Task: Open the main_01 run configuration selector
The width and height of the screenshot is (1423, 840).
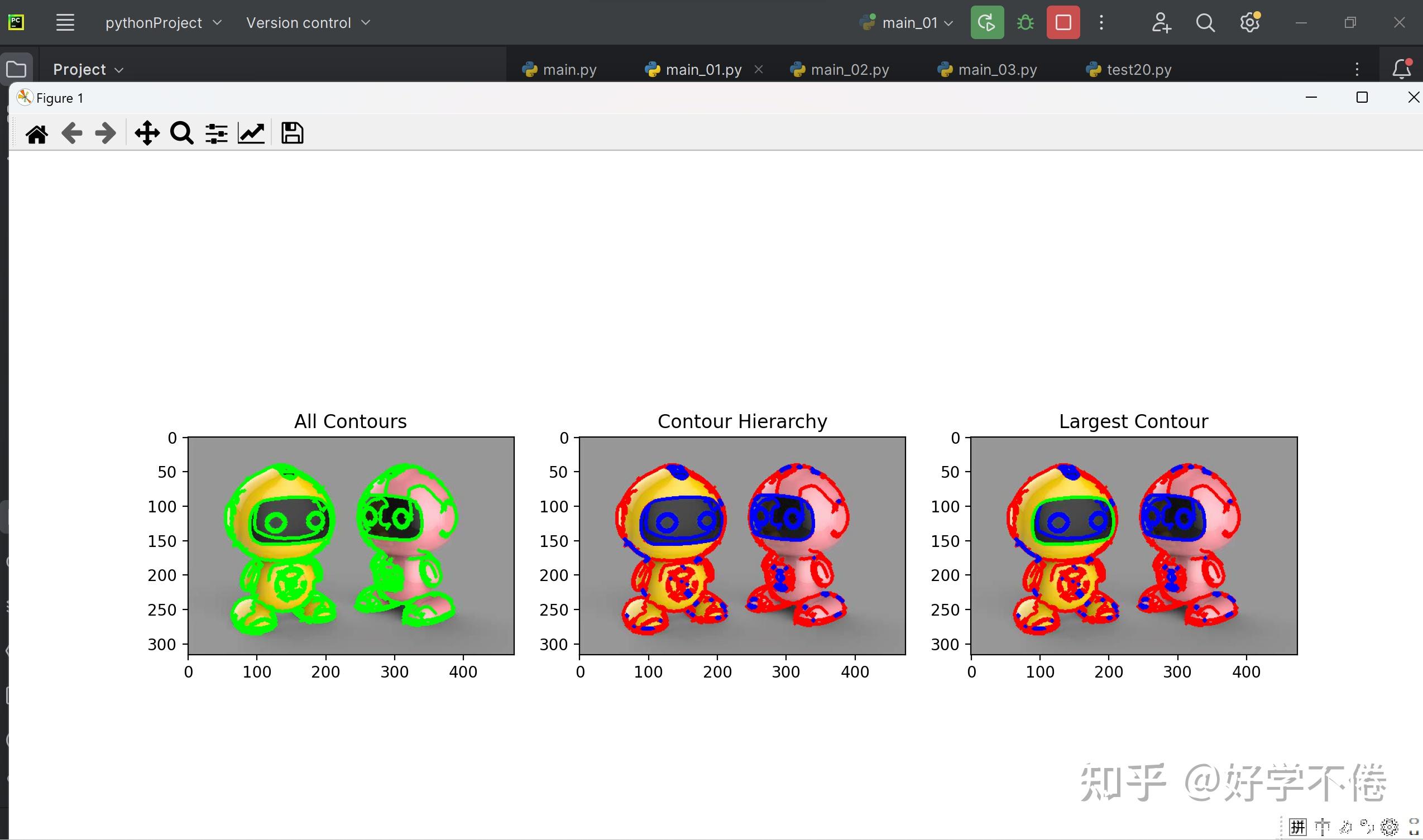Action: (x=905, y=23)
